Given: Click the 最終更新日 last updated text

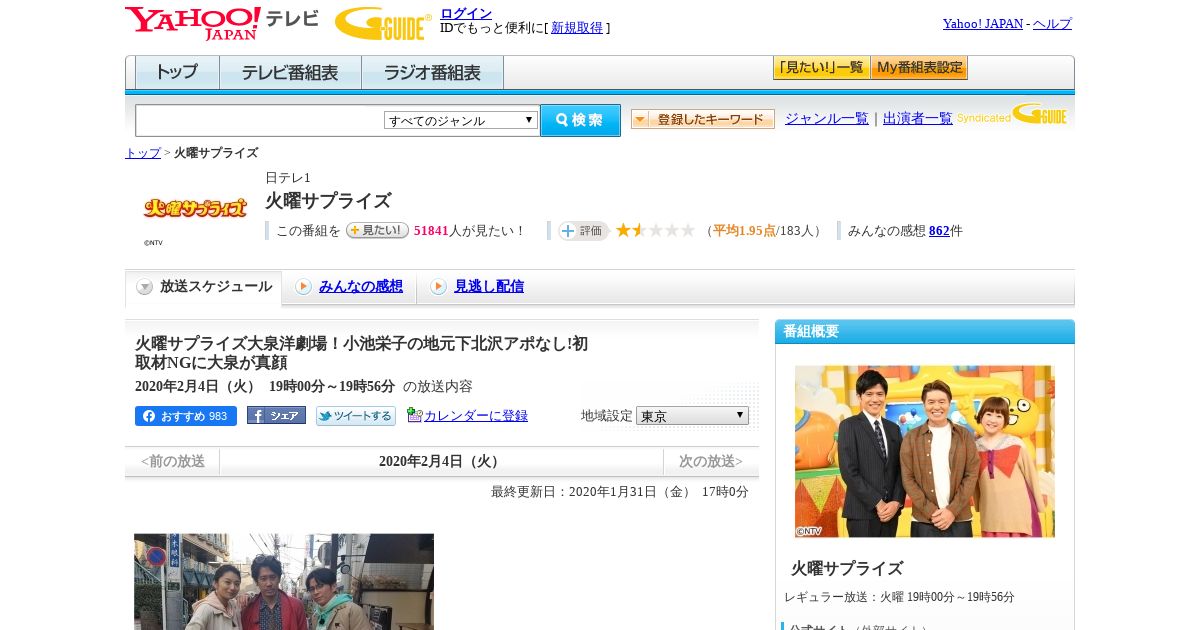Looking at the screenshot, I should pos(619,492).
